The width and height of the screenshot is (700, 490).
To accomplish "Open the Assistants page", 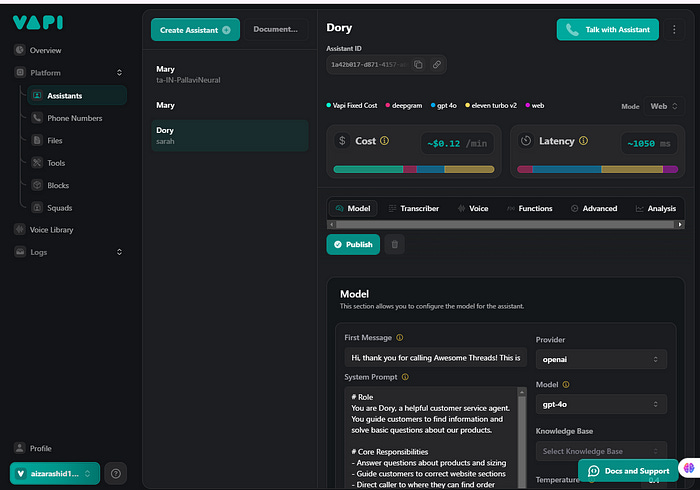I will 77,96.
